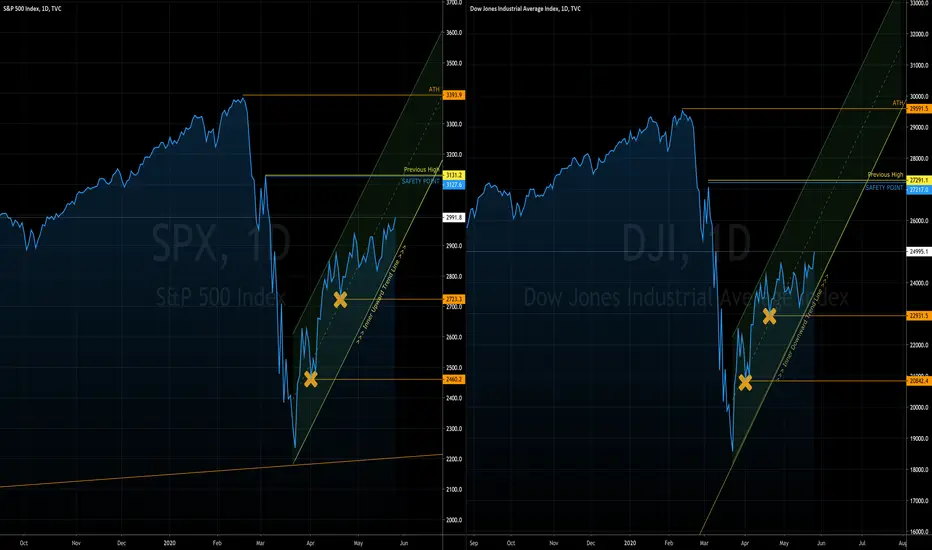Image resolution: width=932 pixels, height=550 pixels.
Task: Click the 2020 label on the SPX time axis
Action: [x=169, y=543]
